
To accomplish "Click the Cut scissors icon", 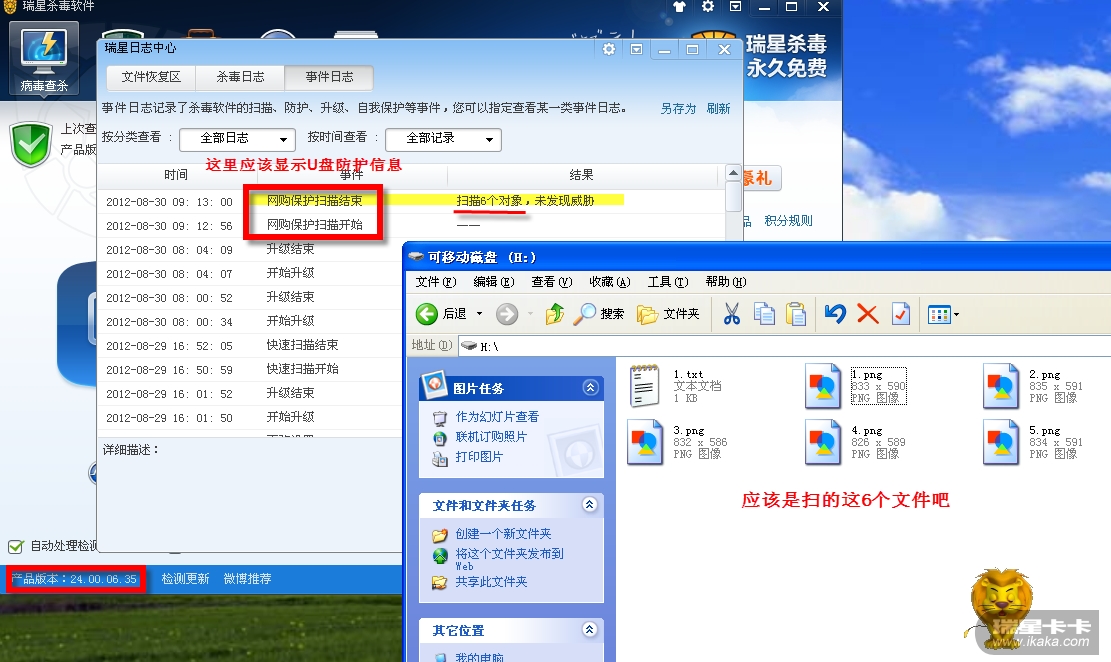I will pyautogui.click(x=732, y=313).
